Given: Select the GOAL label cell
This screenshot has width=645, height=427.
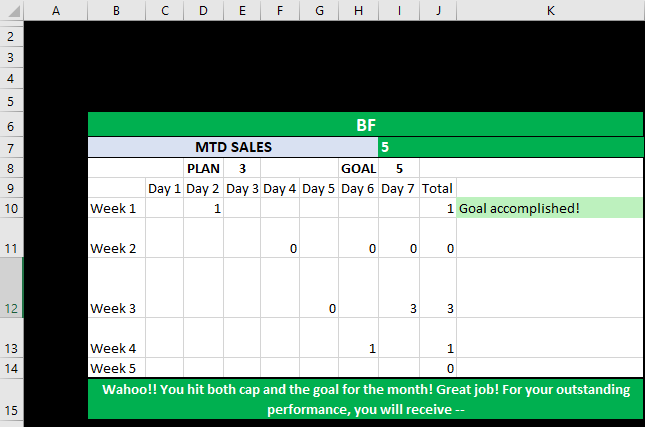Looking at the screenshot, I should (358, 168).
